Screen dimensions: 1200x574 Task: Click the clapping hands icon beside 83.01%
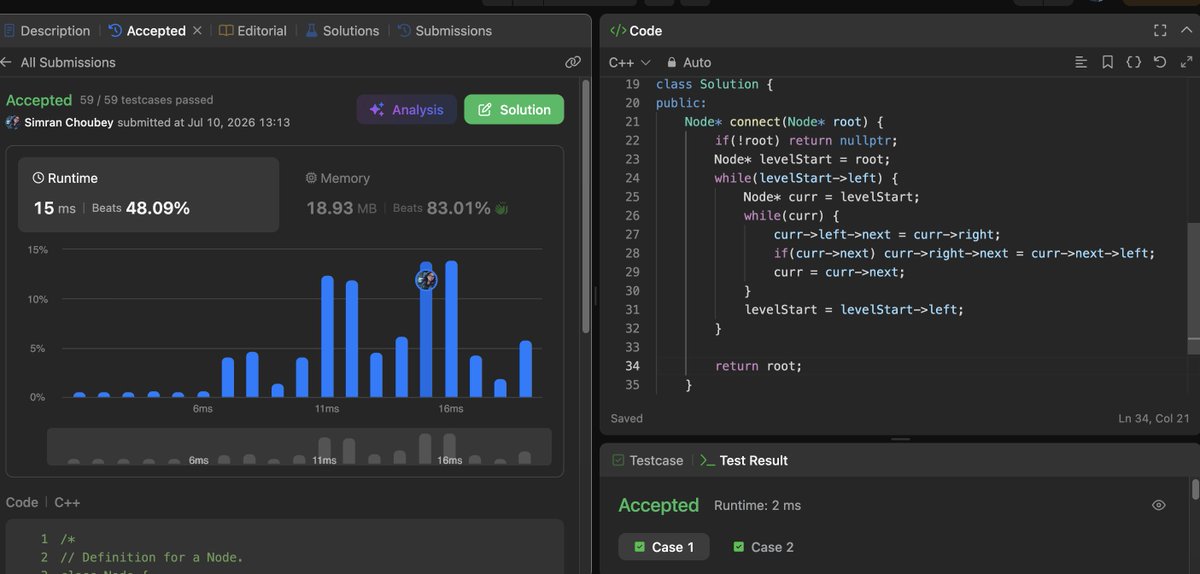[502, 208]
